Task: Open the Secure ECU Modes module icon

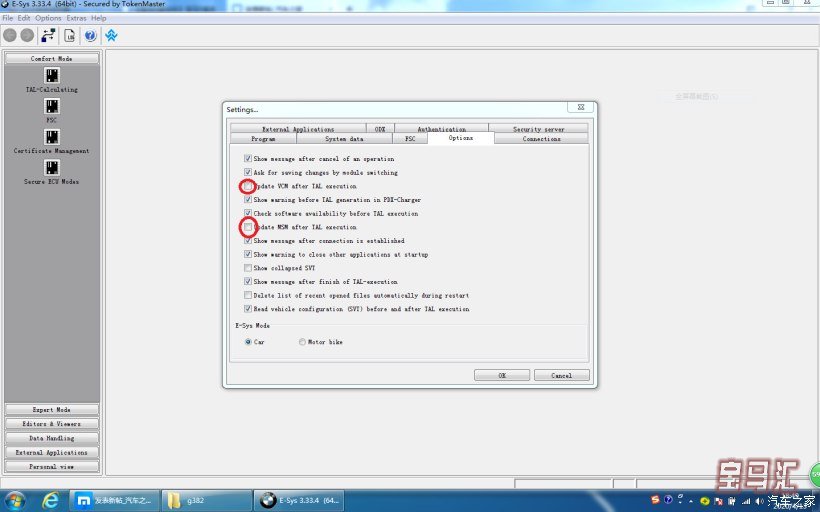Action: (x=52, y=167)
